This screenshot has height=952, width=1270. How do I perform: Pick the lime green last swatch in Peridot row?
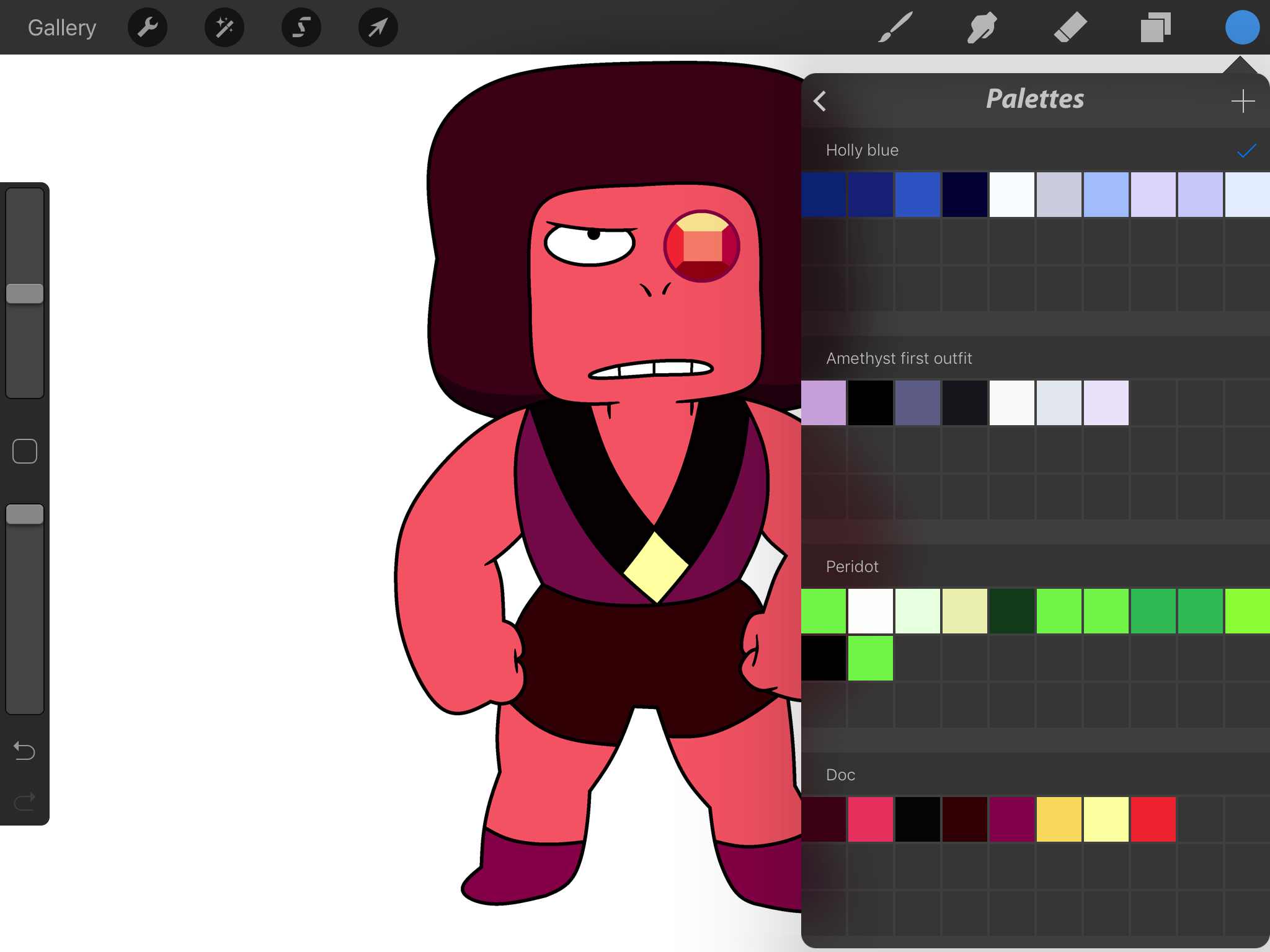1248,611
